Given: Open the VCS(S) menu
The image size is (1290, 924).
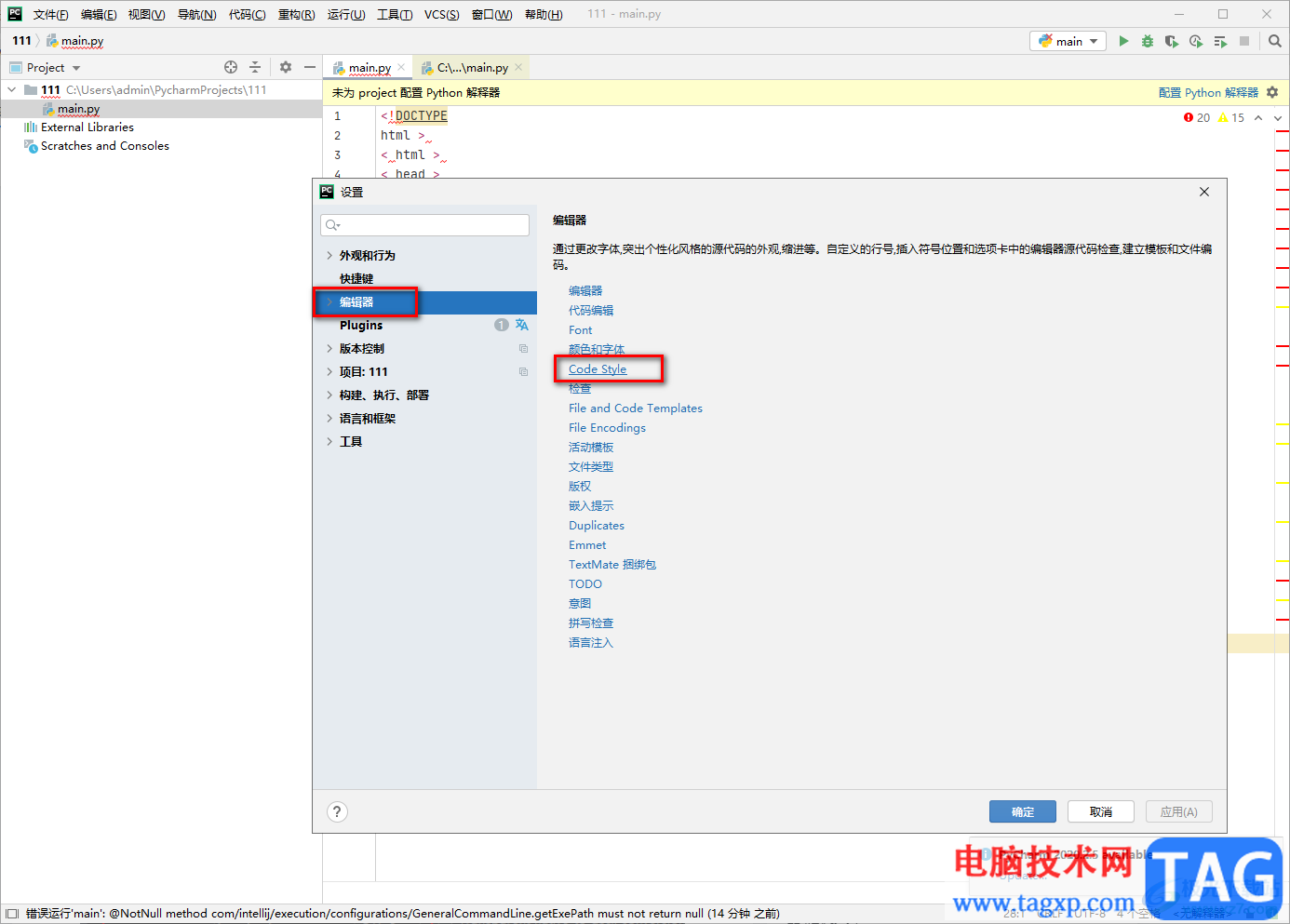Looking at the screenshot, I should pos(442,14).
